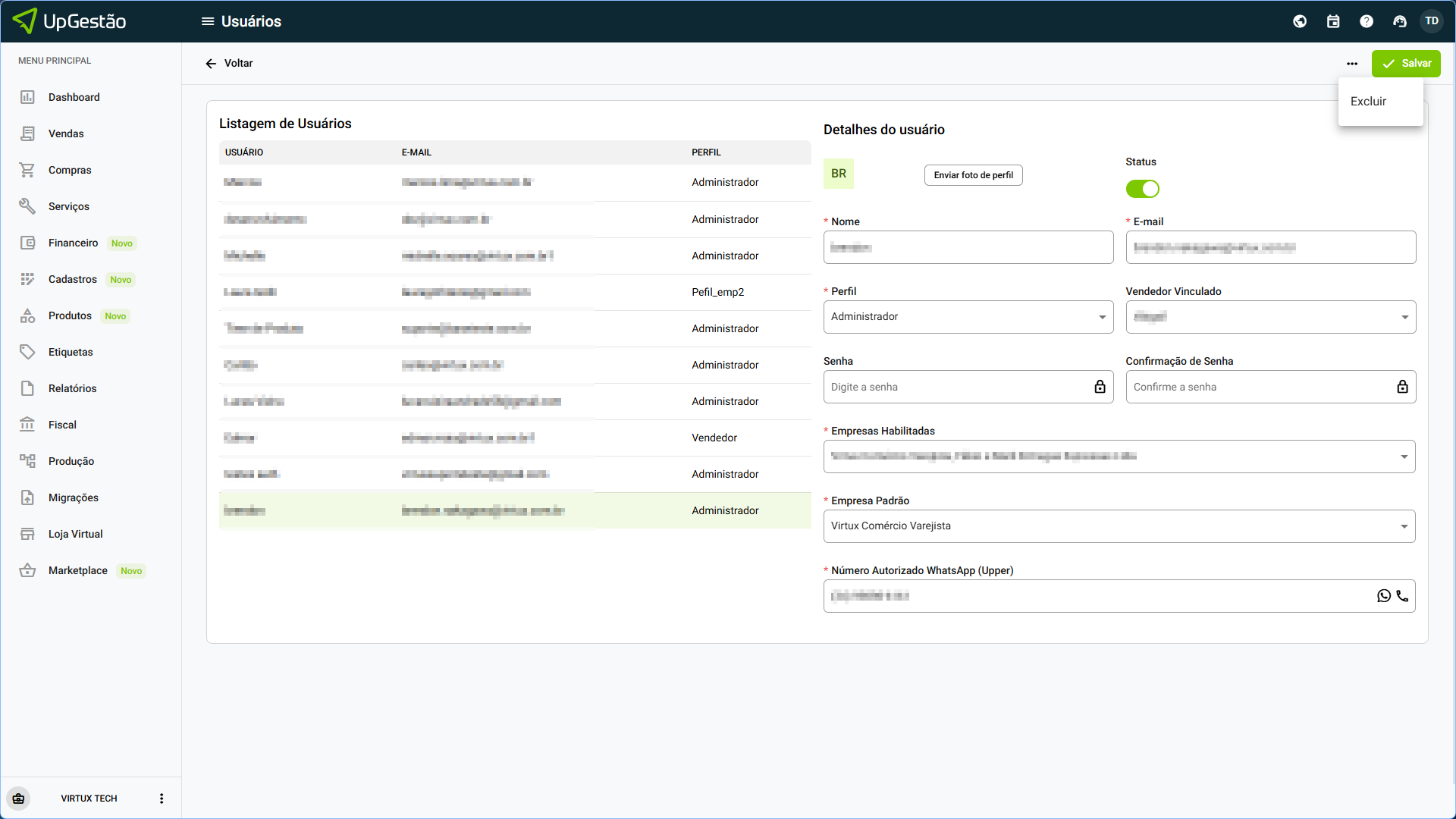Image resolution: width=1456 pixels, height=819 pixels.
Task: Click the lock icon in Senha field
Action: point(1100,387)
